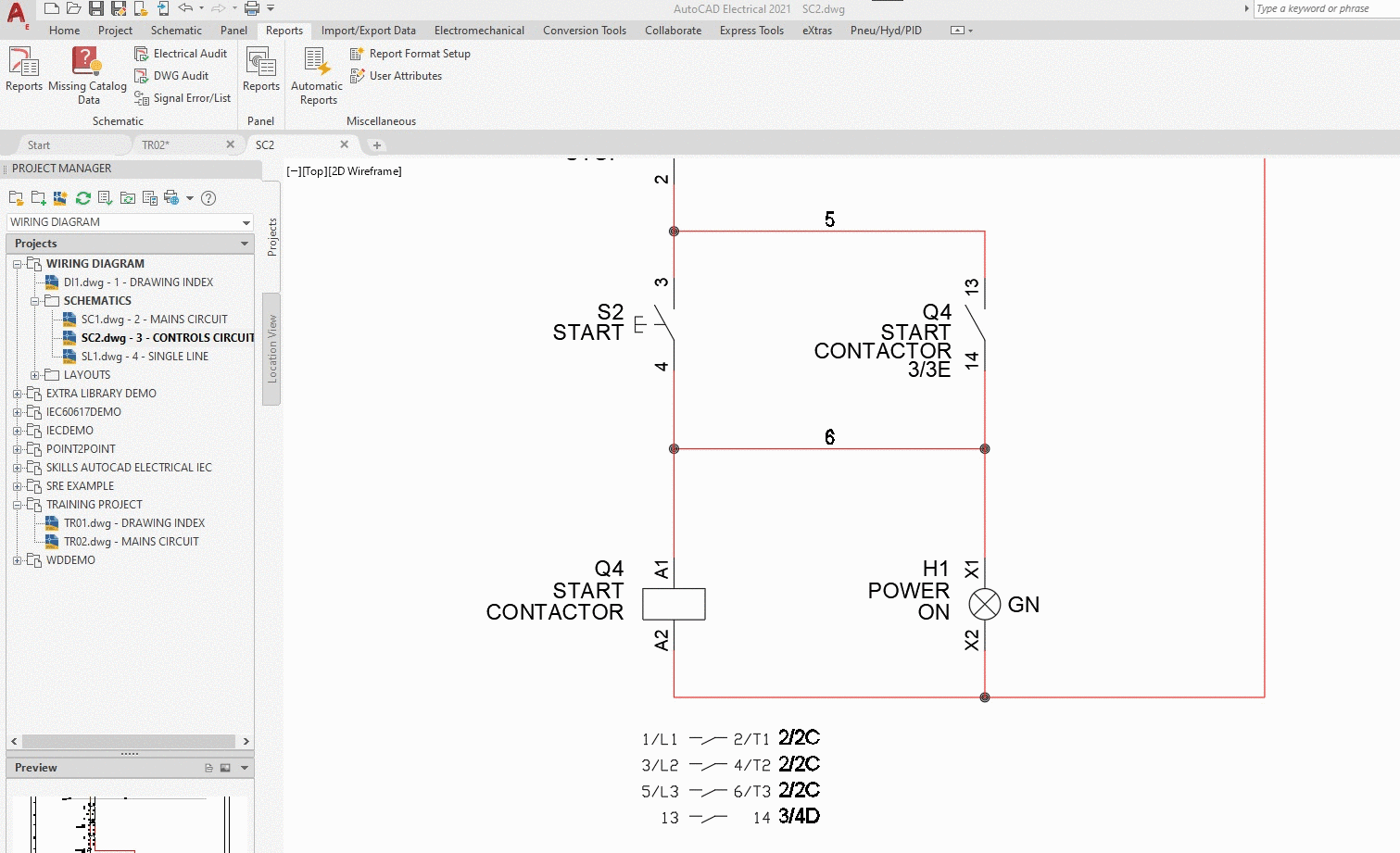Click the Save As icon in quick access

119,8
